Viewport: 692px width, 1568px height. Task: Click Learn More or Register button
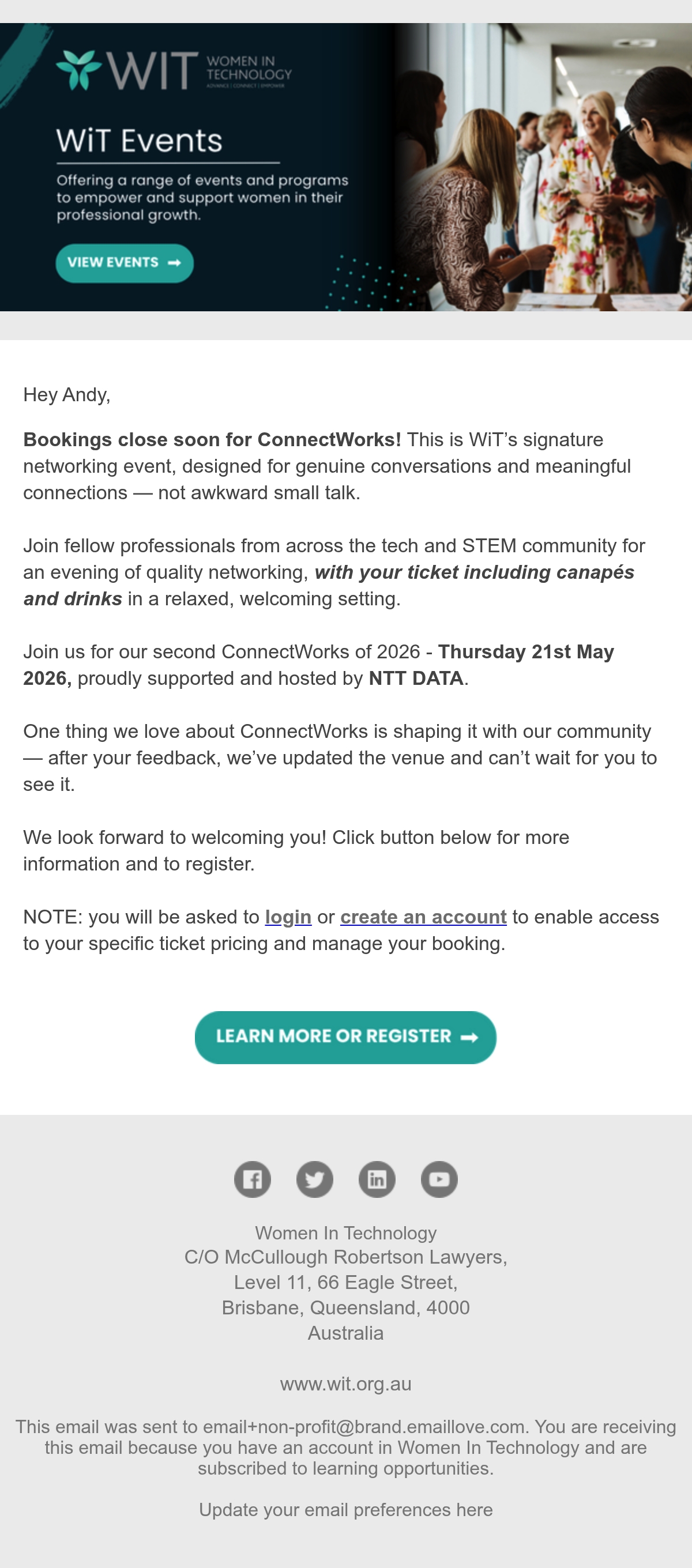point(345,1037)
